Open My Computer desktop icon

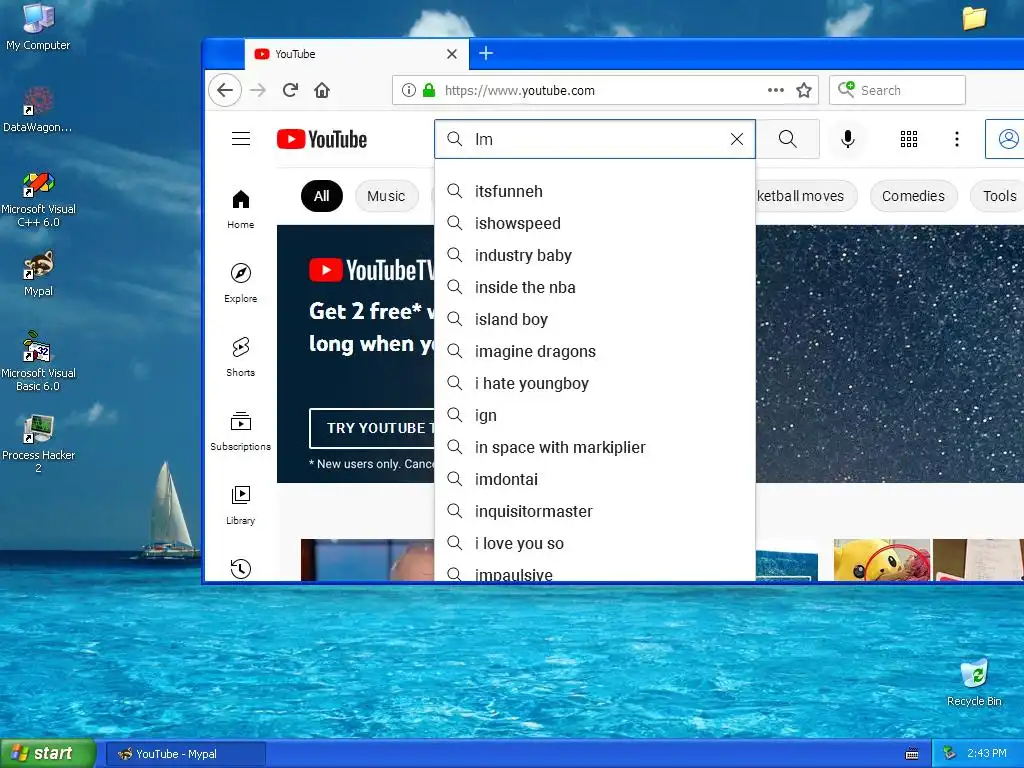(x=38, y=27)
